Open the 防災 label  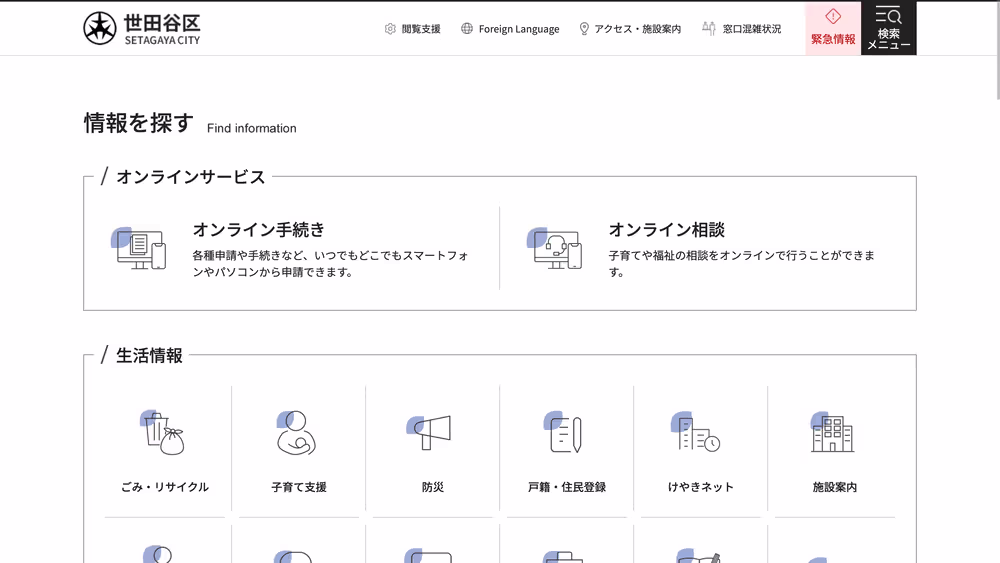point(432,487)
